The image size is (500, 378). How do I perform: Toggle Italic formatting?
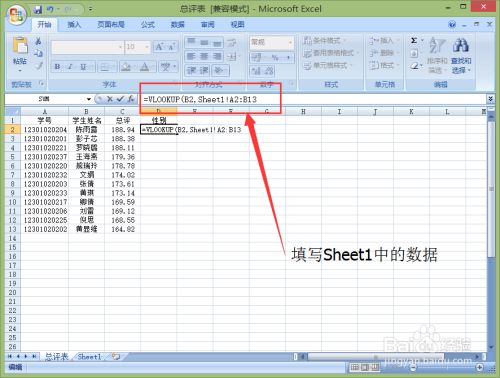coord(70,67)
